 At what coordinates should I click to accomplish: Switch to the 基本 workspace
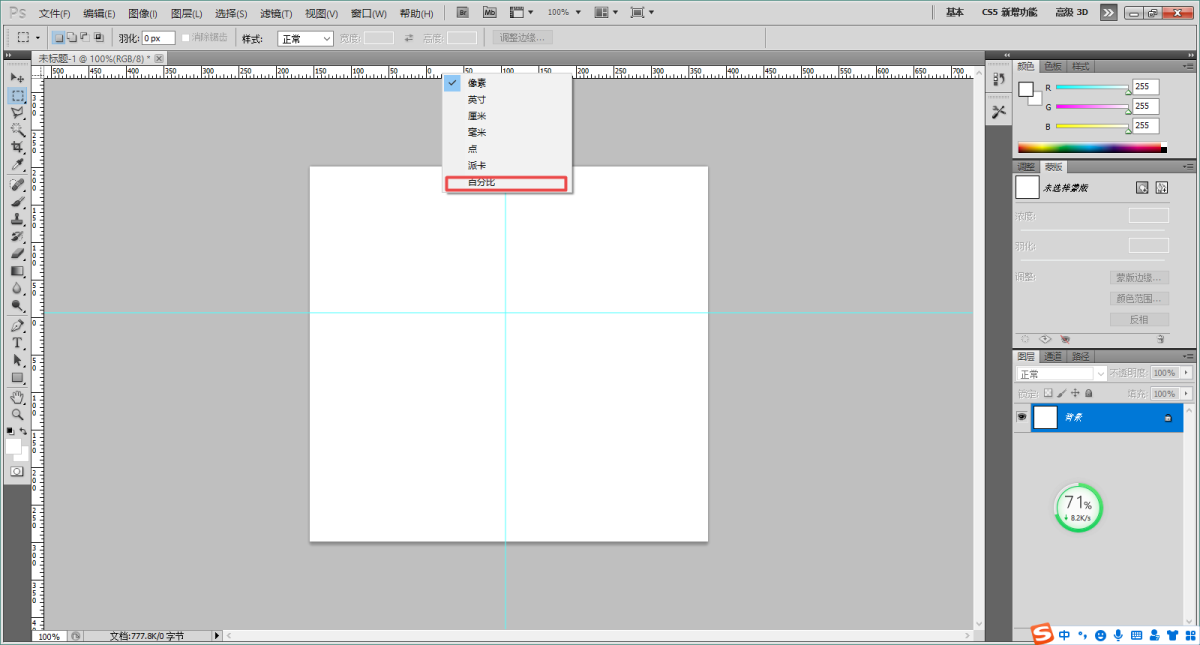(x=955, y=12)
